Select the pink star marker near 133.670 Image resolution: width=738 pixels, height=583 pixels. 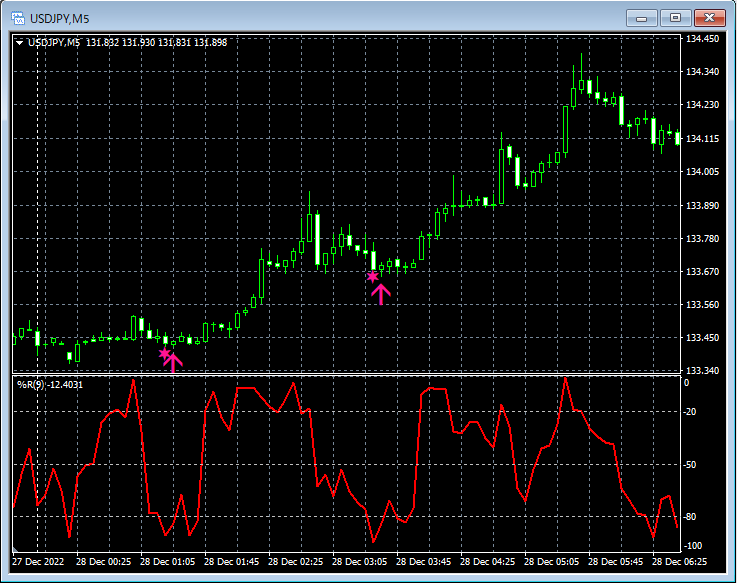tap(372, 277)
